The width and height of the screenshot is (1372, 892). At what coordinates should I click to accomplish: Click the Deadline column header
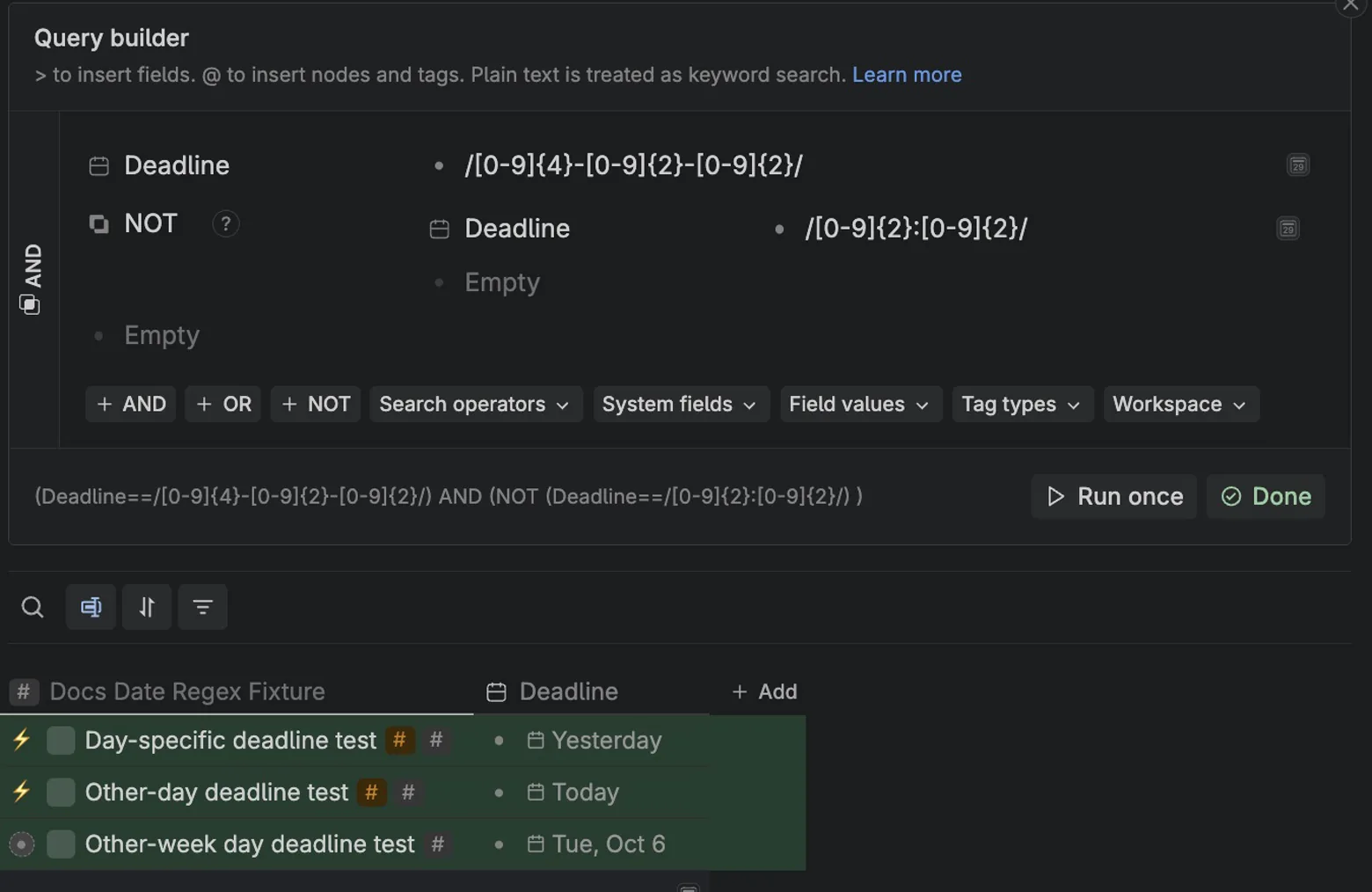[553, 692]
